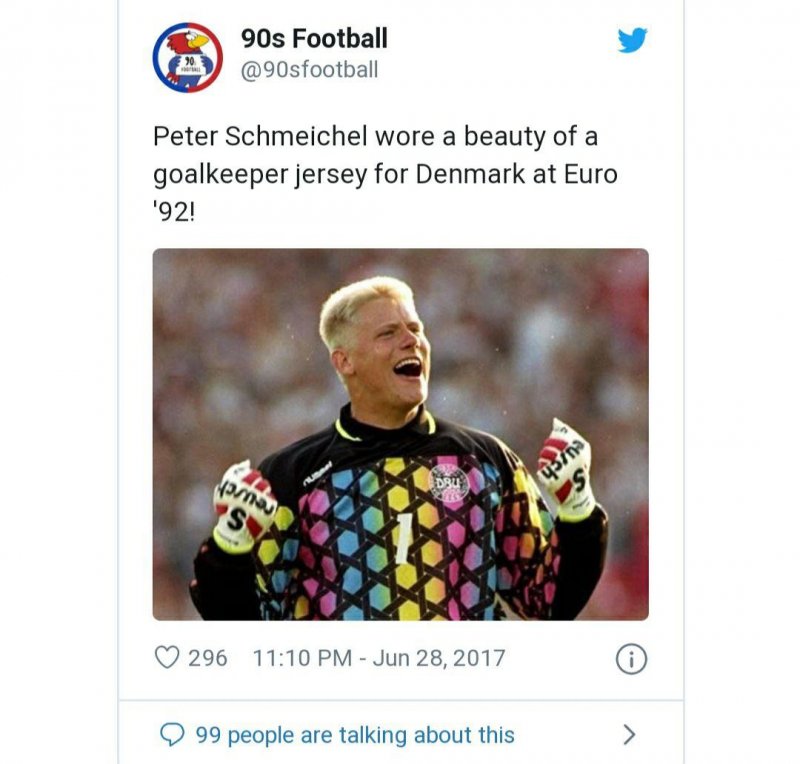
Task: Open the Peter Schmeichel photo
Action: pos(400,434)
